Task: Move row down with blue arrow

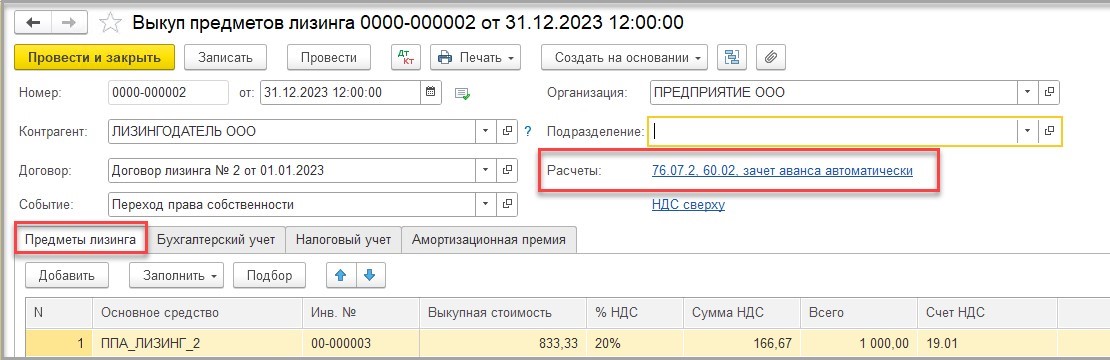Action: coord(370,275)
